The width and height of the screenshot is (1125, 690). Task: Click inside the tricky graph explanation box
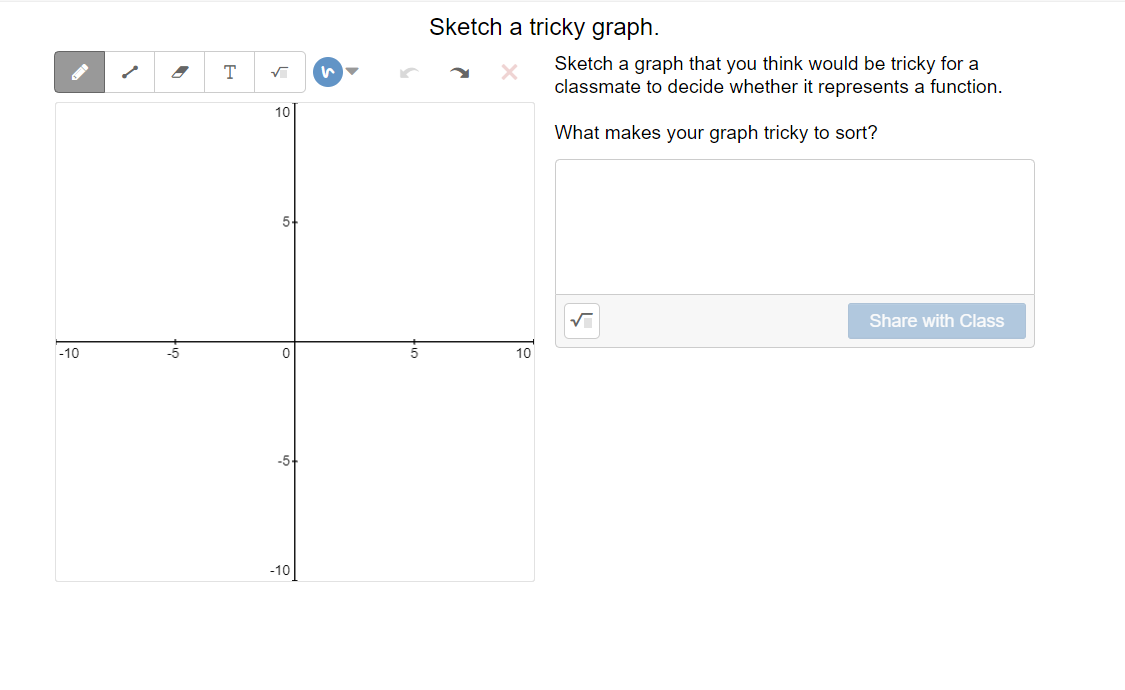click(794, 225)
